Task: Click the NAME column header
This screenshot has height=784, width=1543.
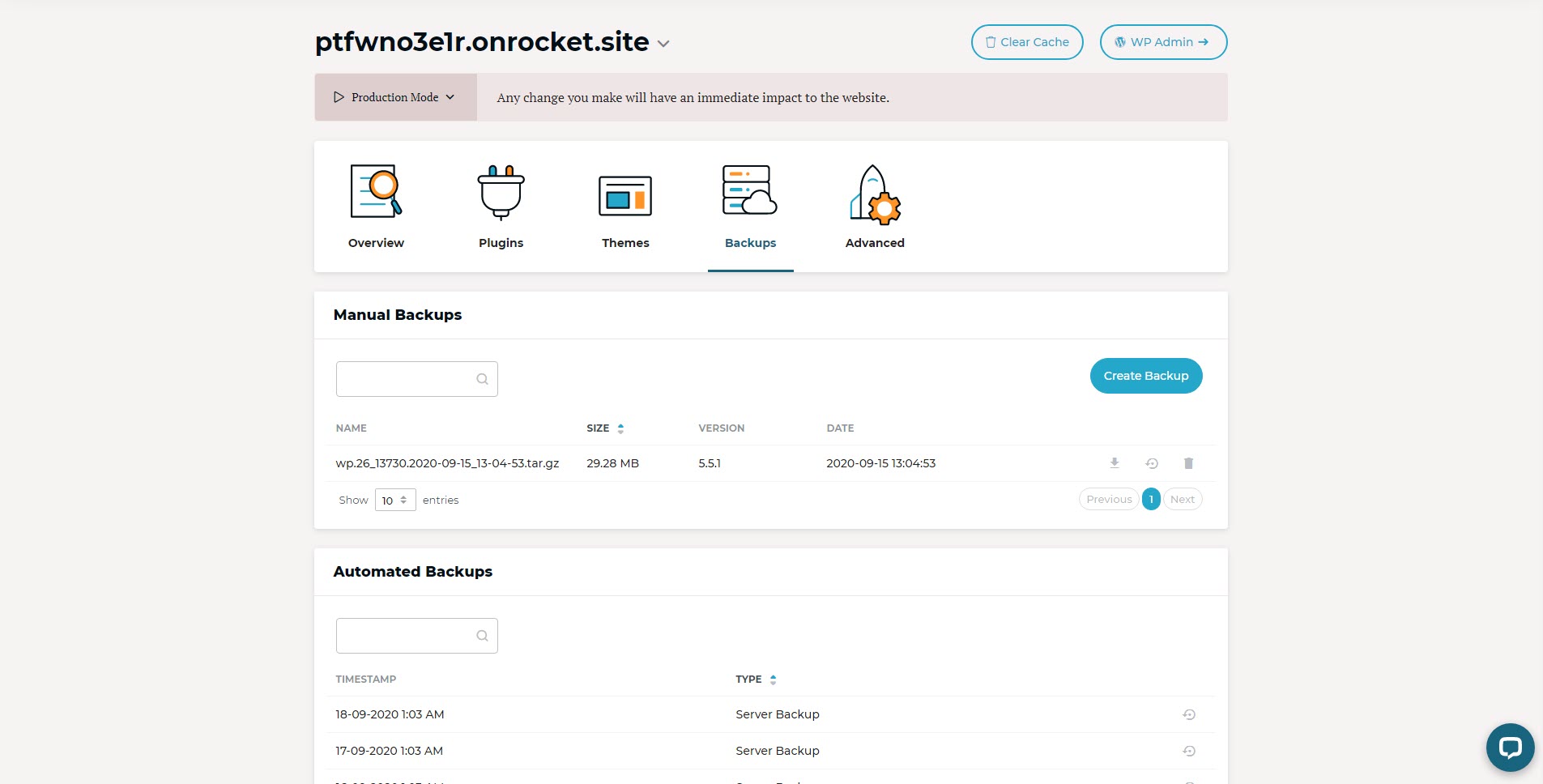Action: pyautogui.click(x=352, y=428)
